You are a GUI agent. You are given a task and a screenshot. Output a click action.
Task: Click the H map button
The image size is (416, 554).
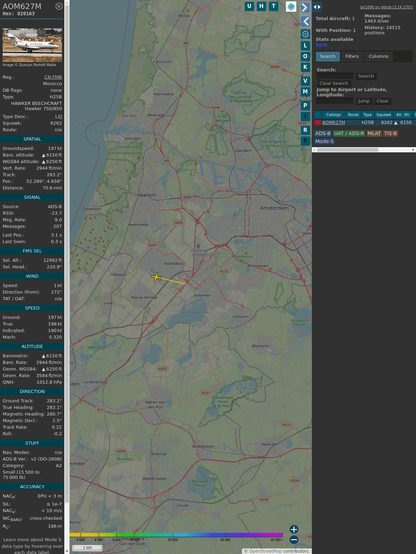pyautogui.click(x=261, y=6)
